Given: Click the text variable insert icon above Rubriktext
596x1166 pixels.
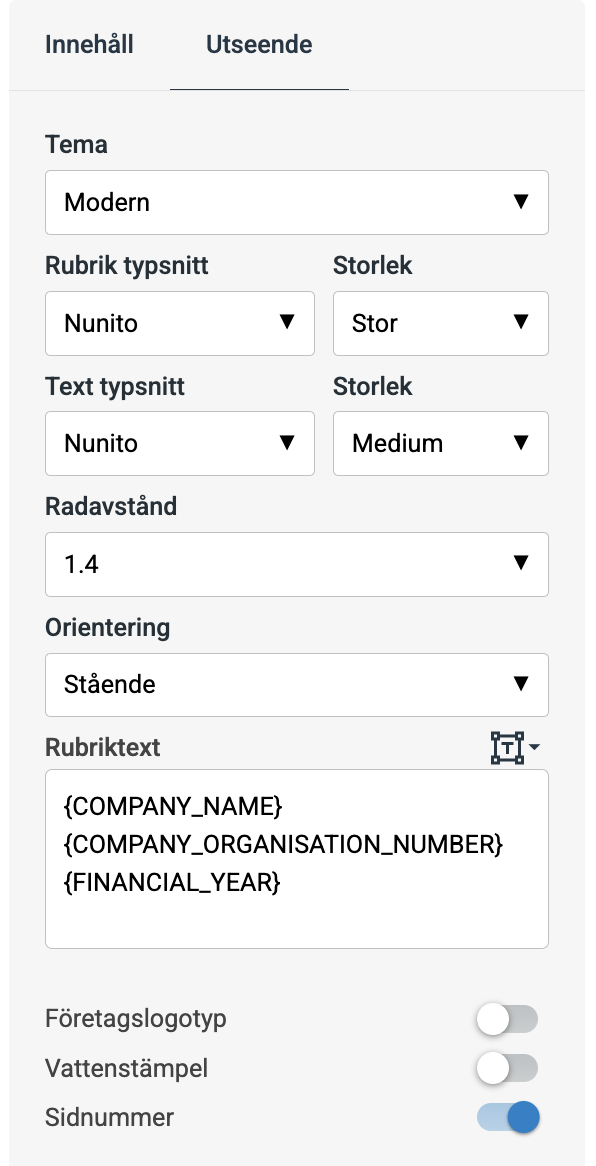Looking at the screenshot, I should point(506,748).
